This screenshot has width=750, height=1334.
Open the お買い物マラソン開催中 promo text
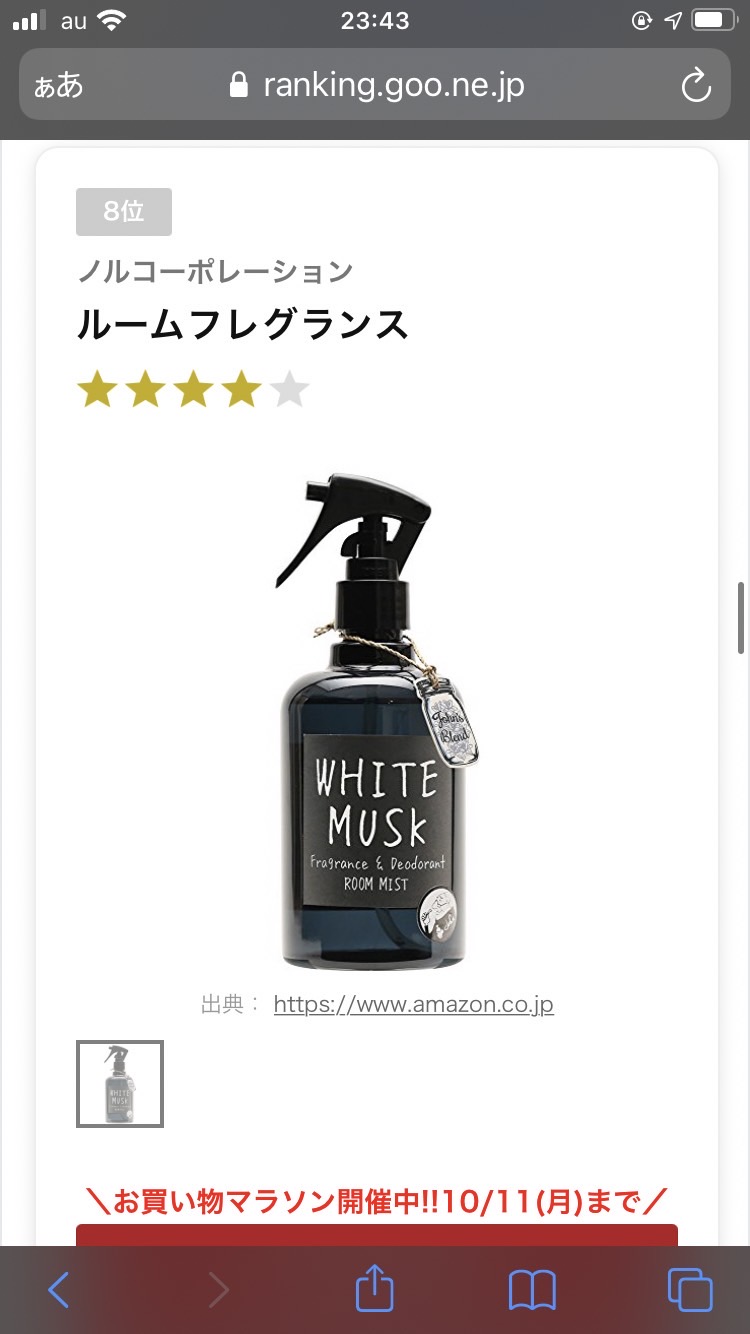pyautogui.click(x=377, y=1200)
